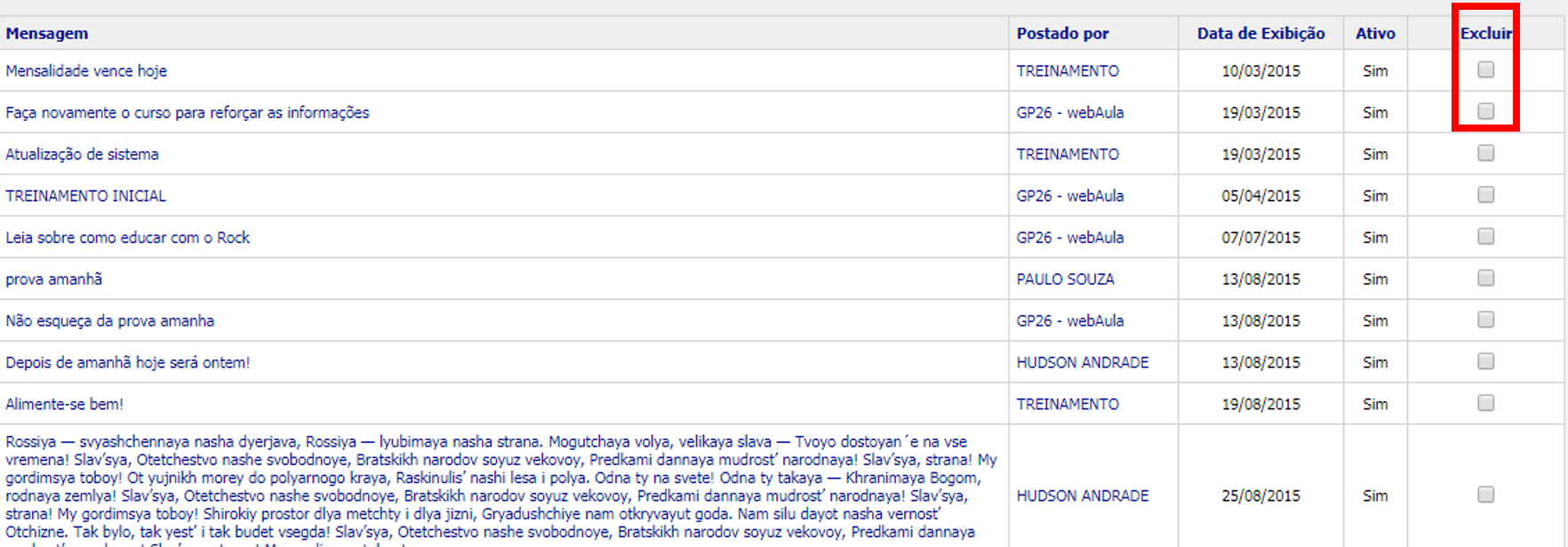Sort by the "Mensagem" column header

point(47,34)
